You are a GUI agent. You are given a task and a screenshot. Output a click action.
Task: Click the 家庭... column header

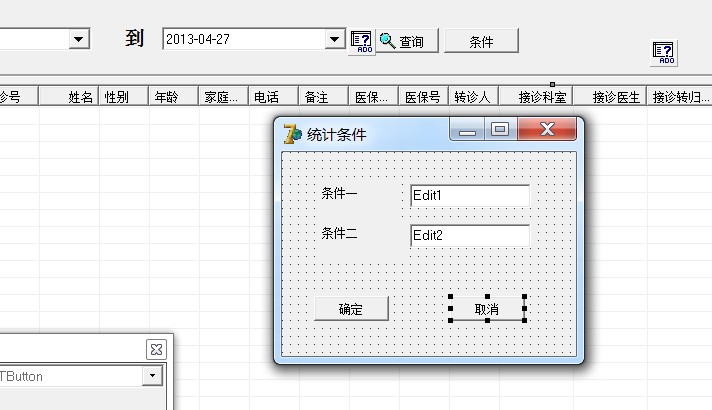click(x=223, y=97)
